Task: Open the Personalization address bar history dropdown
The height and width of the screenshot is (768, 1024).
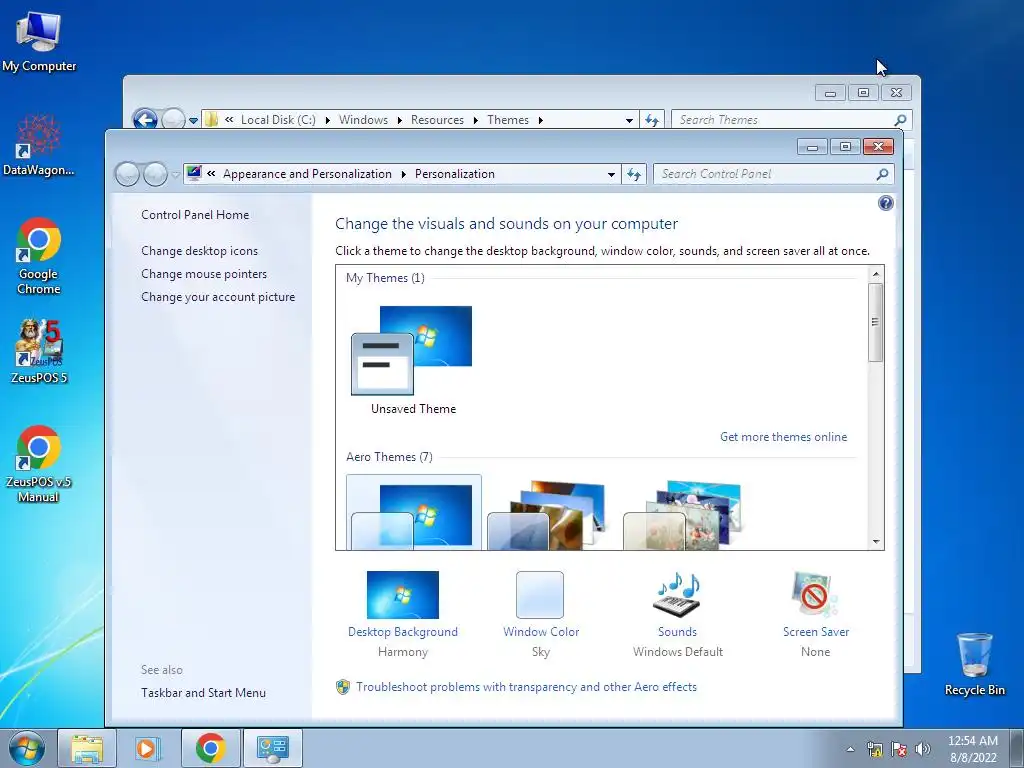Action: [x=611, y=174]
